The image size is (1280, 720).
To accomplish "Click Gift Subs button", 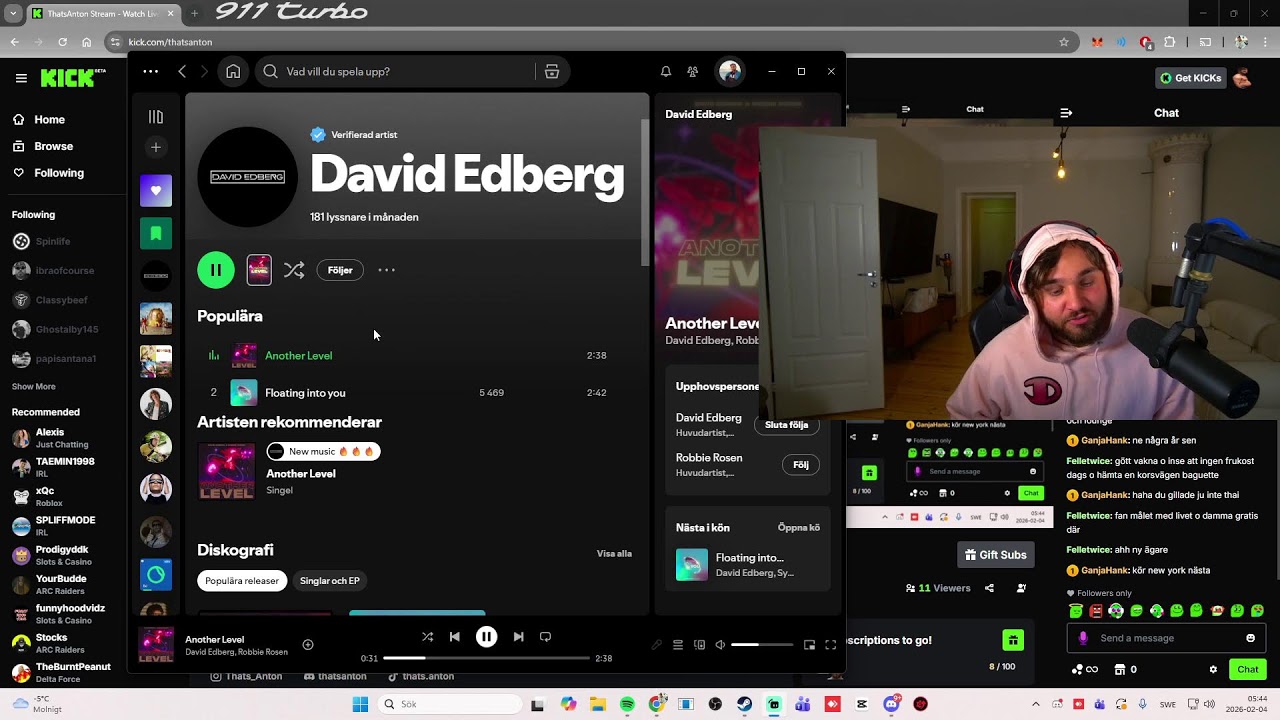I will (995, 555).
